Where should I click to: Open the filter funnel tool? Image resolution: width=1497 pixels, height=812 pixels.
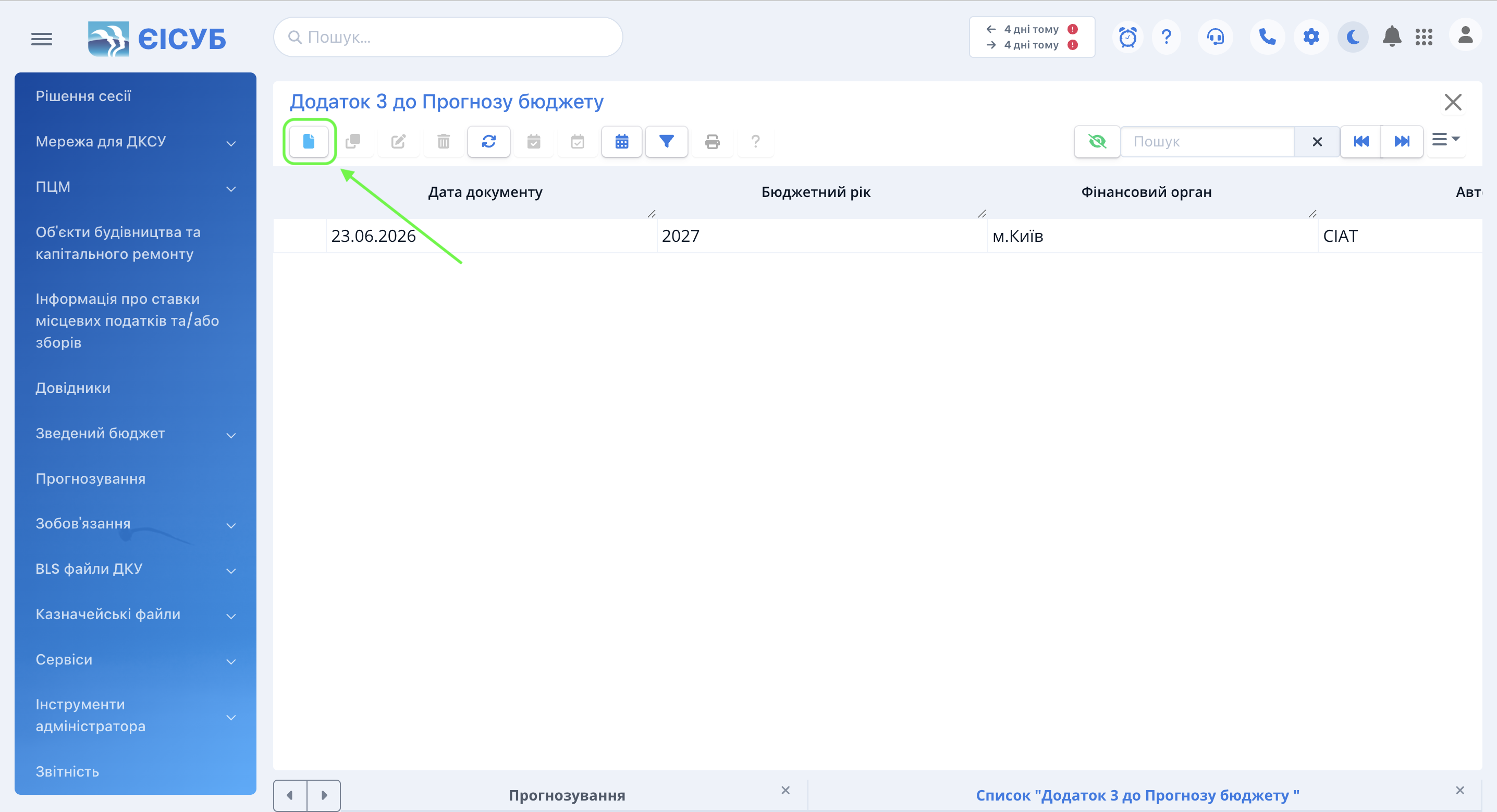click(x=667, y=141)
